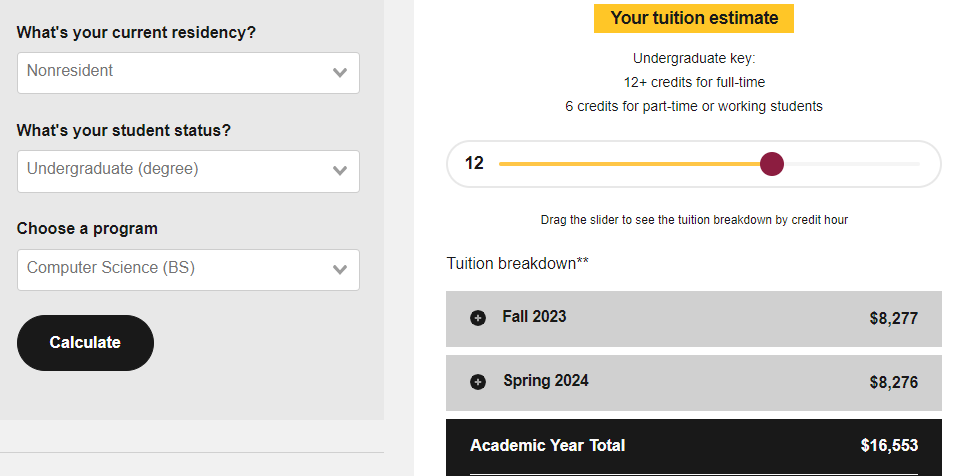Screen dimensions: 959x476
Task: Click the credit value 12 beside the slider
Action: (474, 164)
